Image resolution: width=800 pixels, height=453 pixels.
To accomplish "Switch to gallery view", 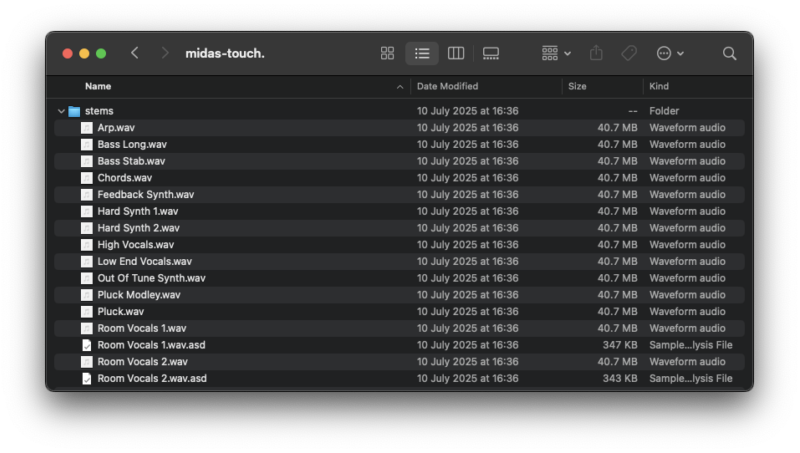I will tap(491, 53).
